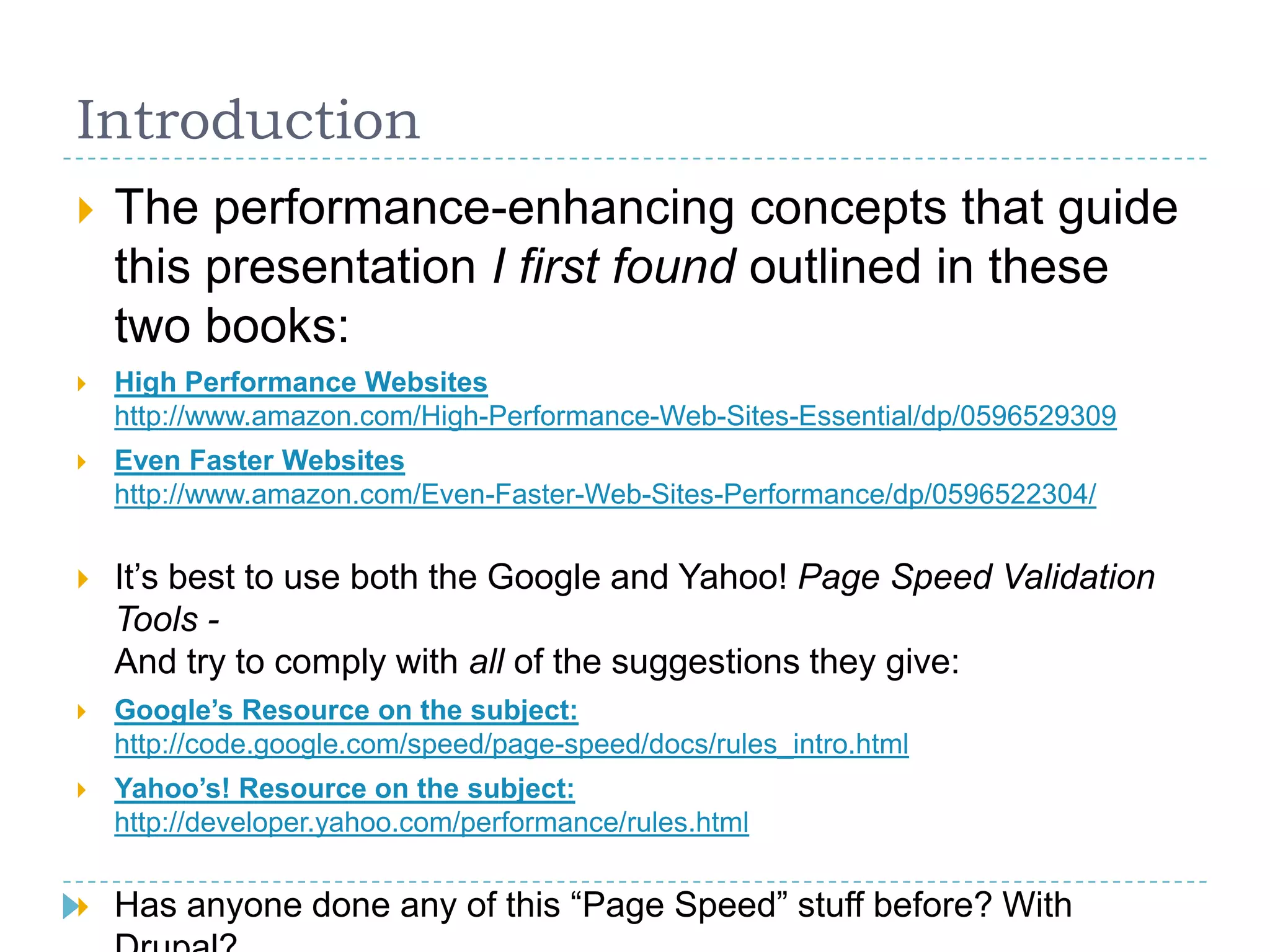
Task: Open the Even Faster Websites link
Action: (x=259, y=461)
